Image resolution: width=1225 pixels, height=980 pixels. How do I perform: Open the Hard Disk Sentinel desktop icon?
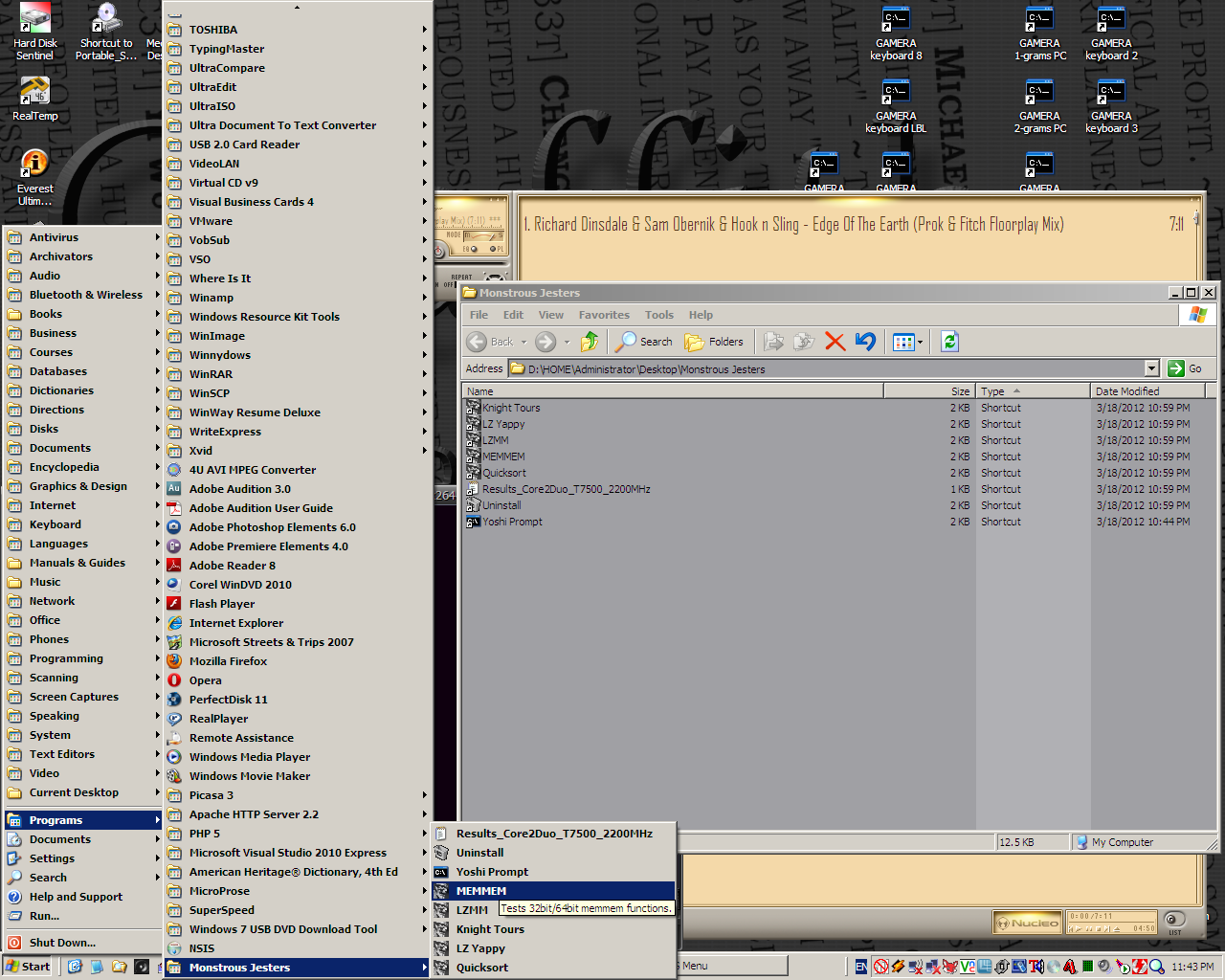click(x=34, y=32)
